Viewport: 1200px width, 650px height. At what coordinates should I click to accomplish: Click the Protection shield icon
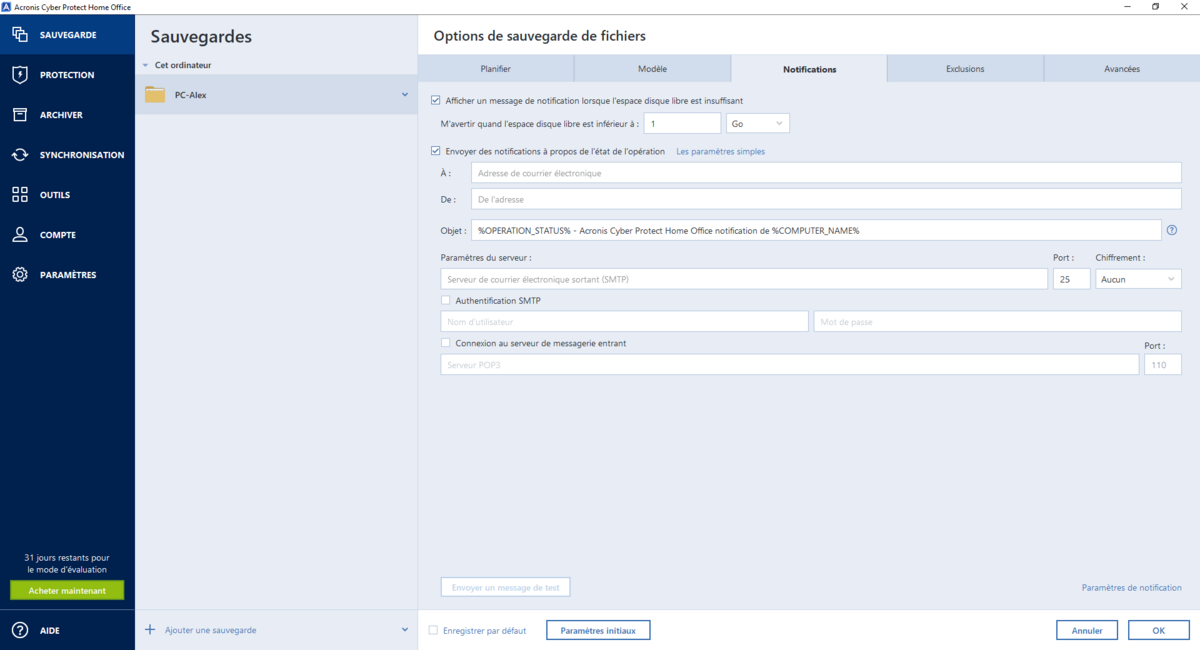pyautogui.click(x=20, y=75)
